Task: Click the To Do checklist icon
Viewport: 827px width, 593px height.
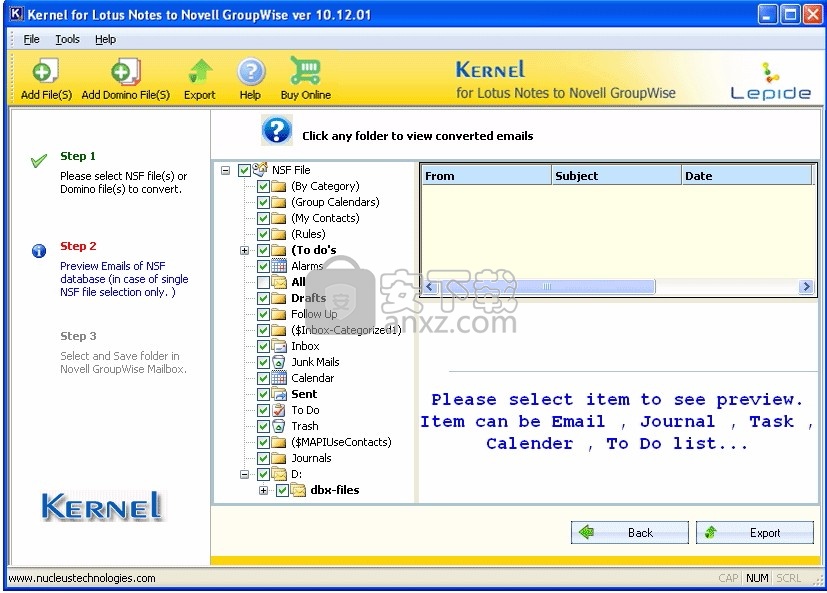Action: coord(278,410)
